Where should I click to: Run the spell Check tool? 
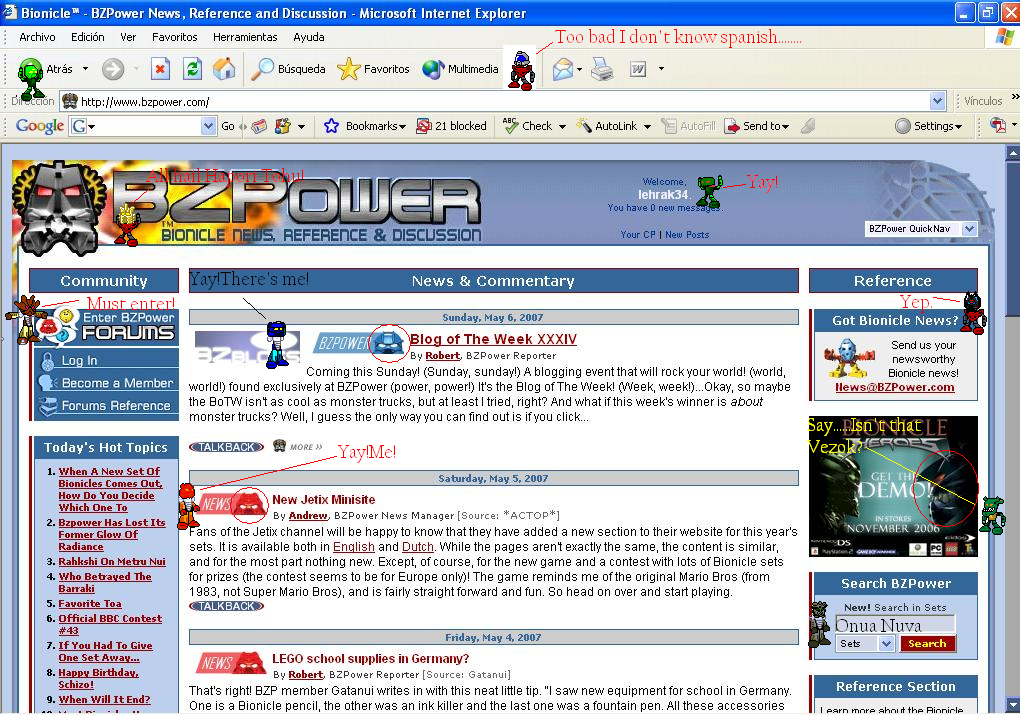[x=528, y=126]
